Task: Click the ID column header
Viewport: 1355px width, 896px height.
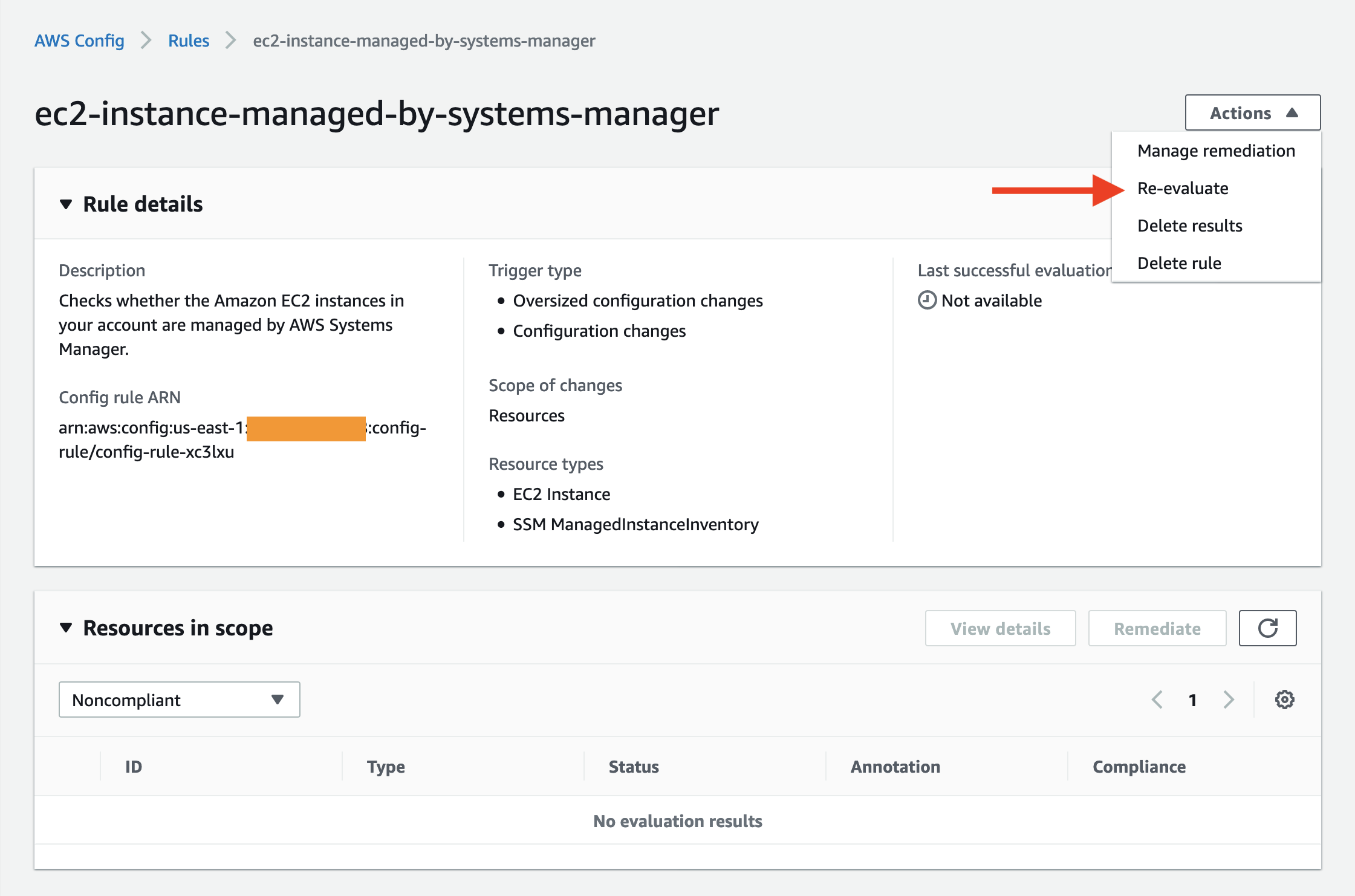Action: pos(134,767)
